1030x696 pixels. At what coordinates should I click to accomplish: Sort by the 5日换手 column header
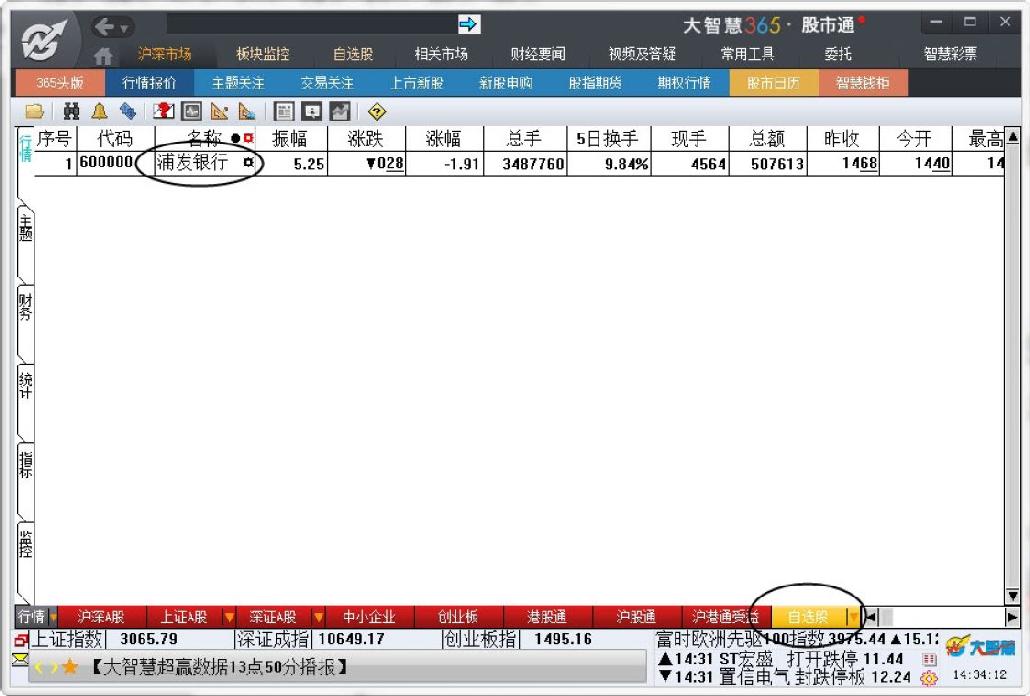click(x=608, y=139)
